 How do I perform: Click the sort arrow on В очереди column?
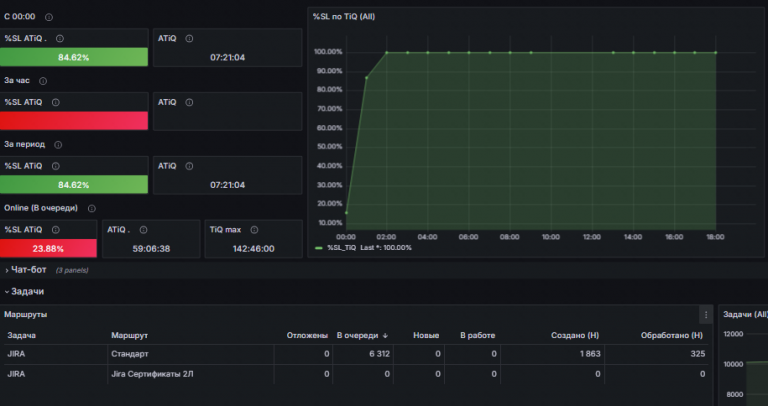pos(385,335)
